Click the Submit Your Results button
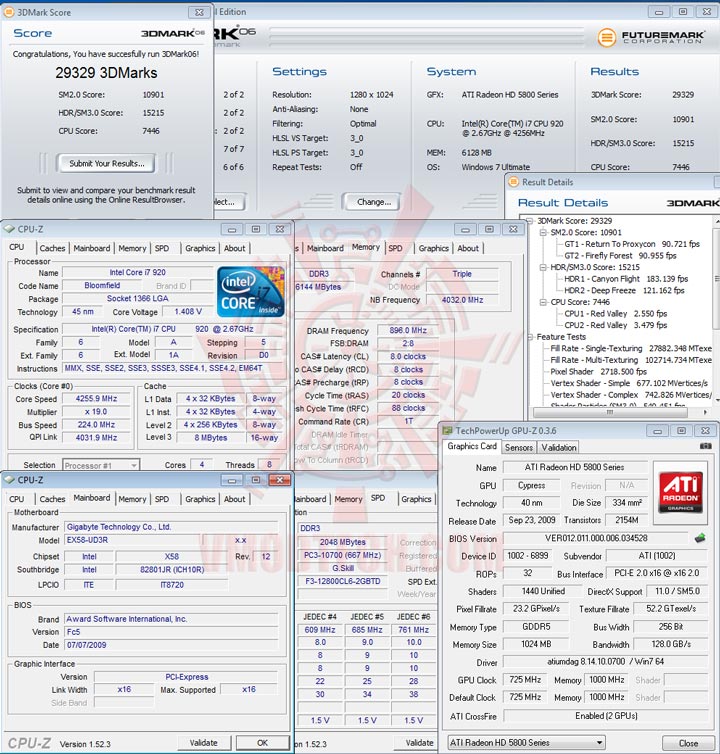The height and width of the screenshot is (754, 720). coord(106,163)
